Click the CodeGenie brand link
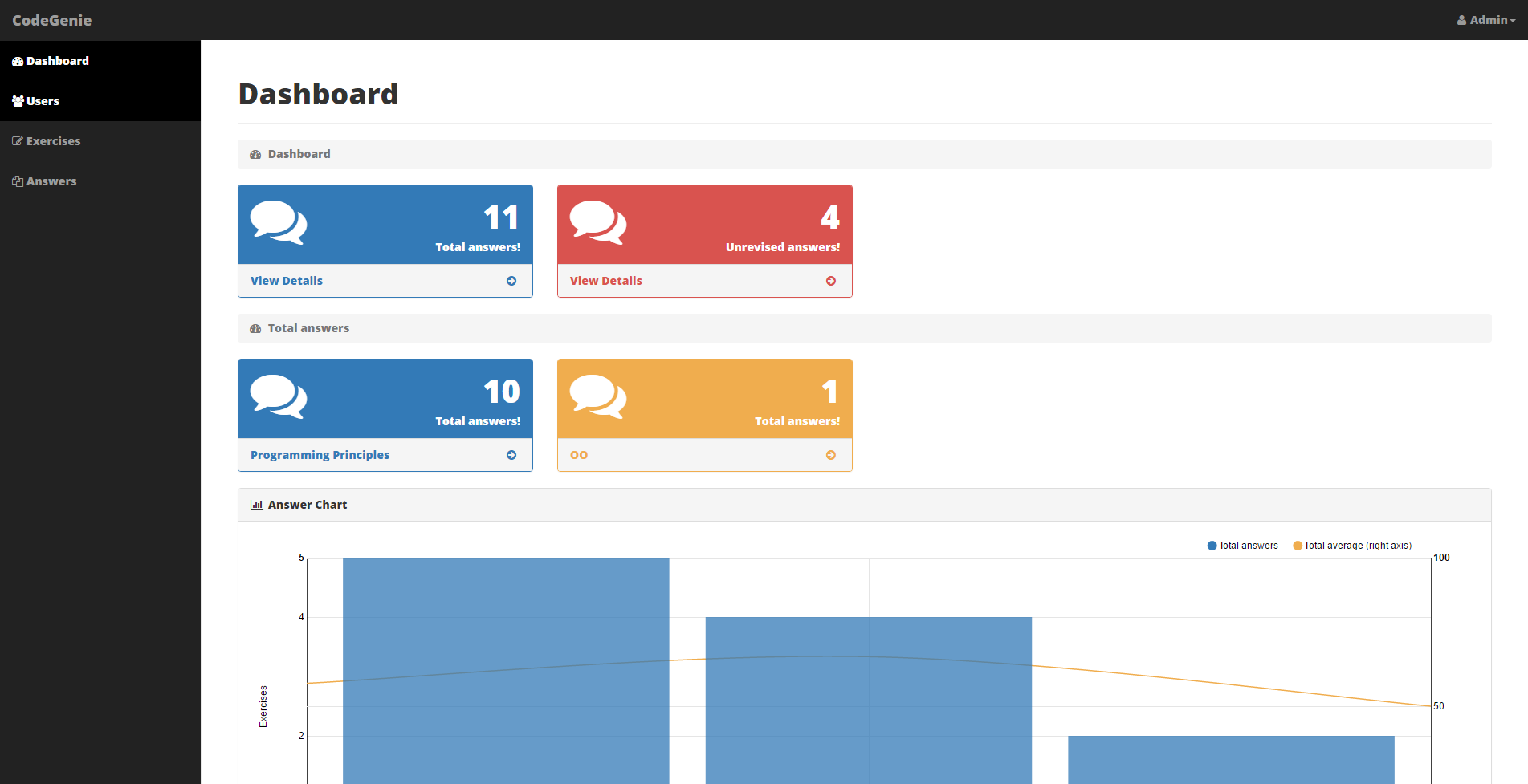The height and width of the screenshot is (784, 1528). tap(51, 20)
